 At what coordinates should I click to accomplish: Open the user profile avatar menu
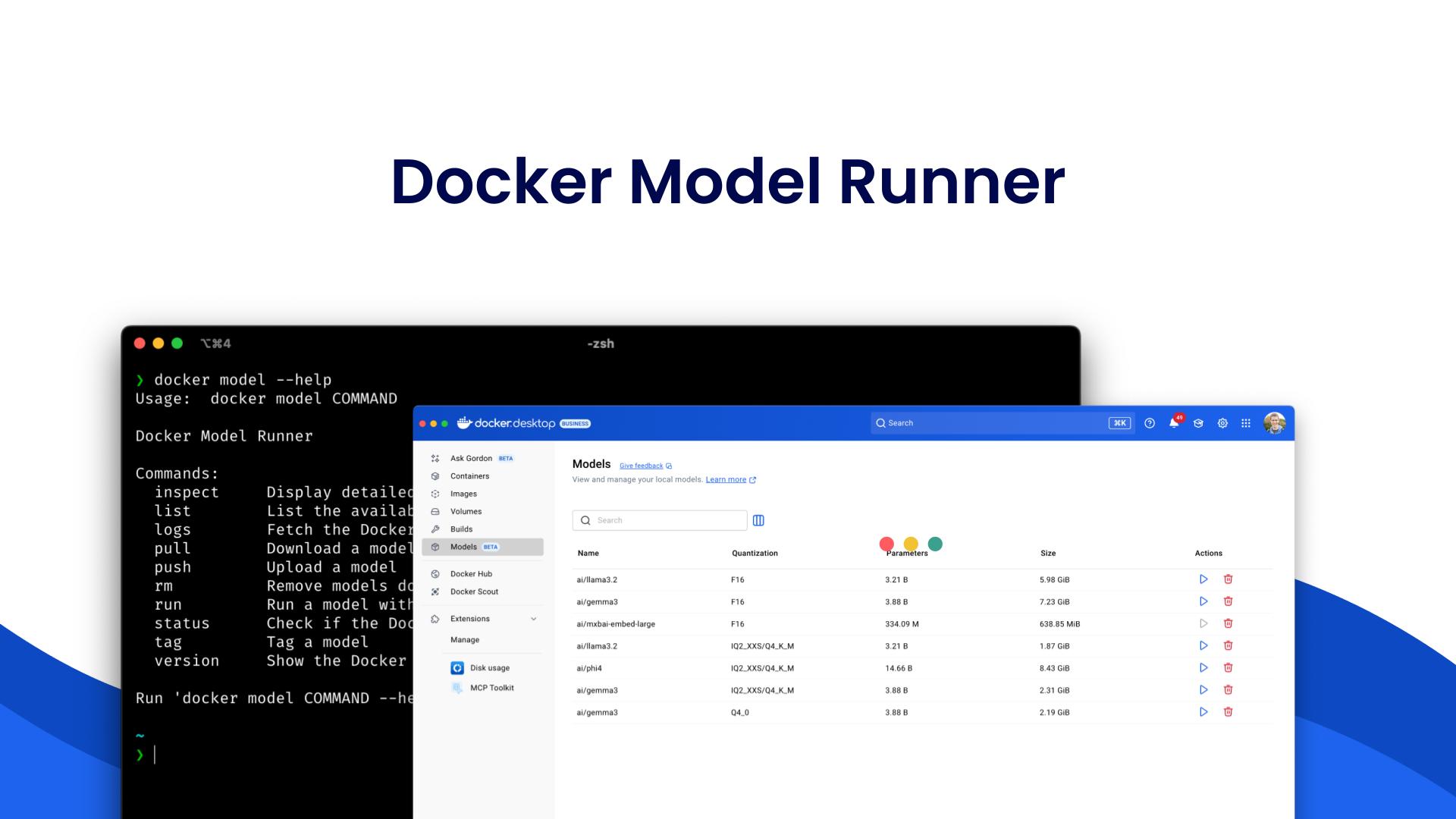coord(1275,423)
